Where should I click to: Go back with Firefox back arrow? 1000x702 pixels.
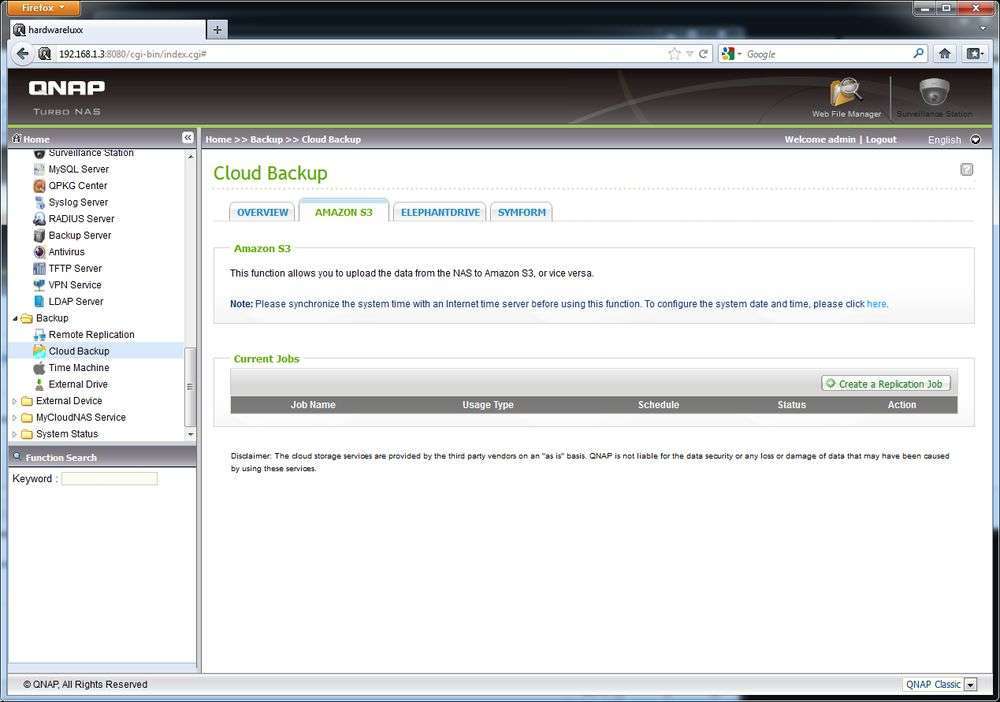point(23,54)
